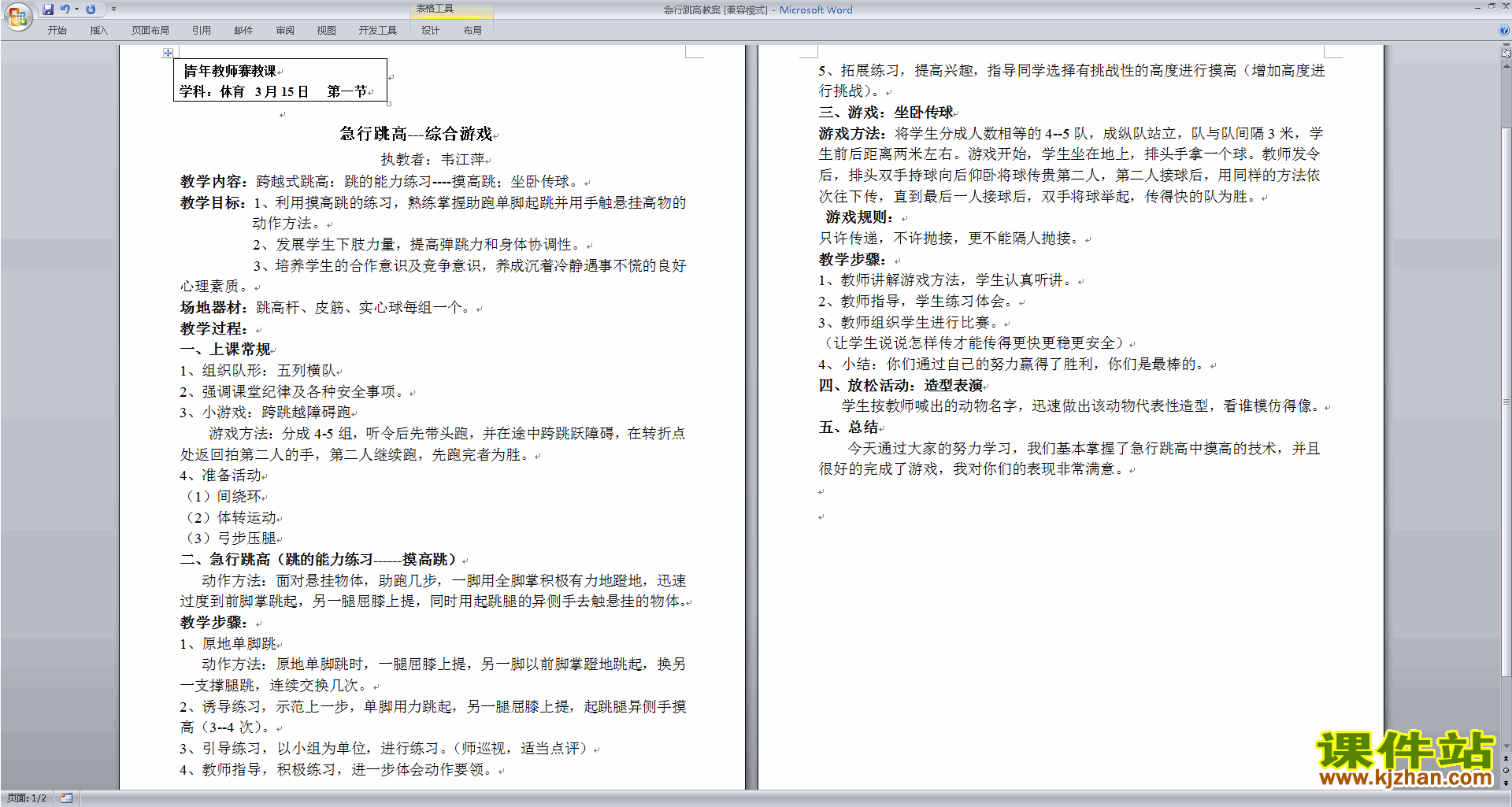
Task: Click the heading 一、上课常规
Action: [225, 350]
